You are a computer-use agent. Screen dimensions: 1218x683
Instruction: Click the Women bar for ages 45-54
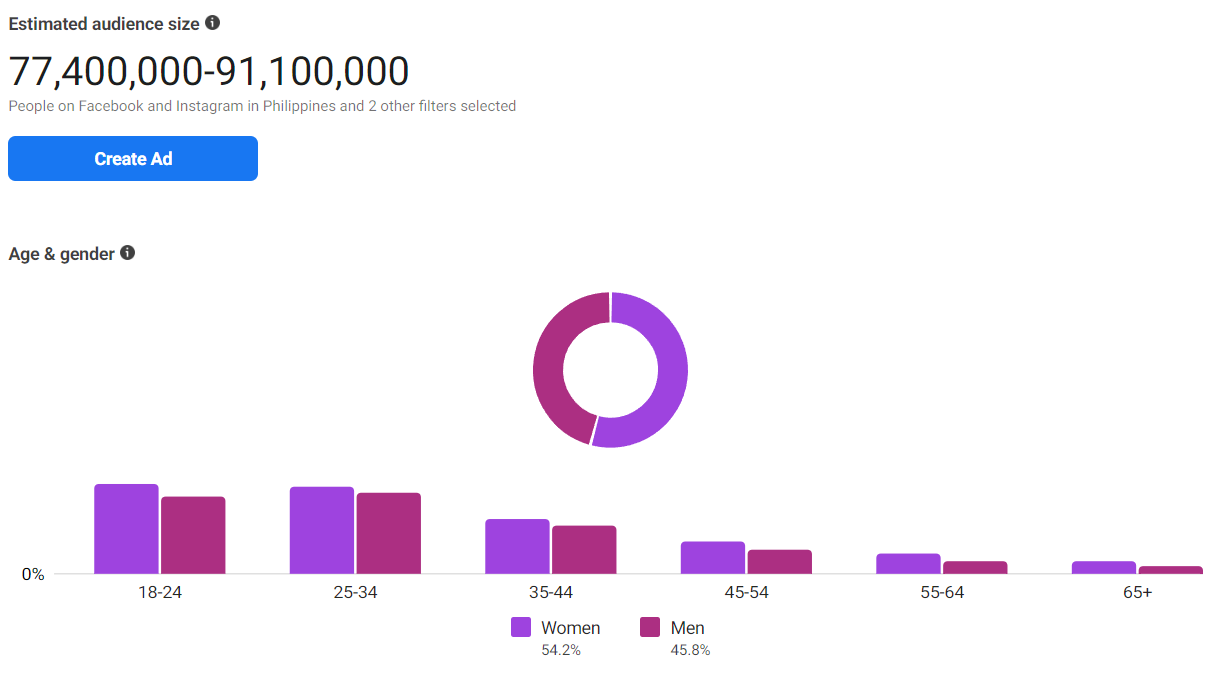(x=713, y=558)
